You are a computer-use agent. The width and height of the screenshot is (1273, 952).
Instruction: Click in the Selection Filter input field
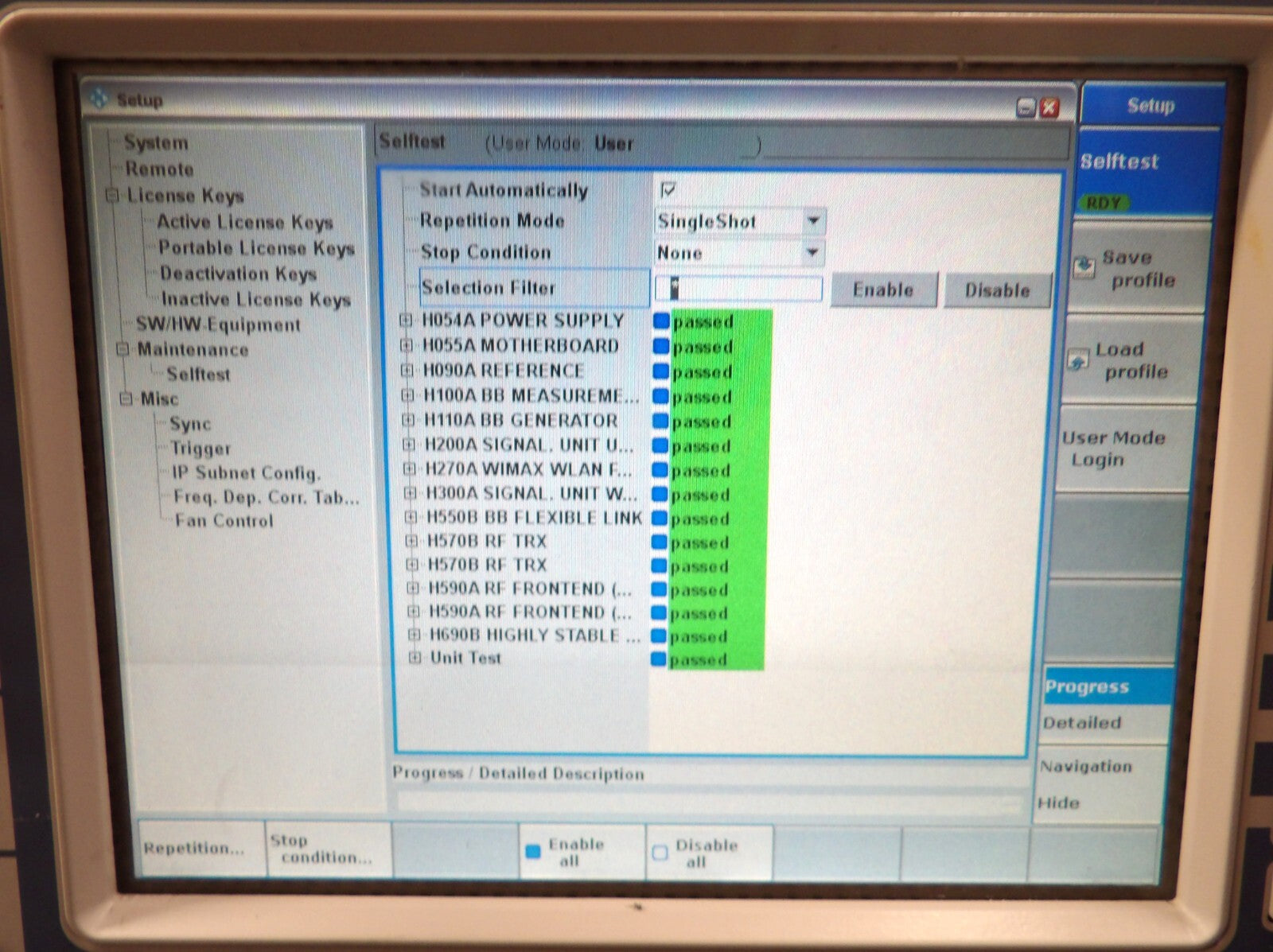click(738, 289)
